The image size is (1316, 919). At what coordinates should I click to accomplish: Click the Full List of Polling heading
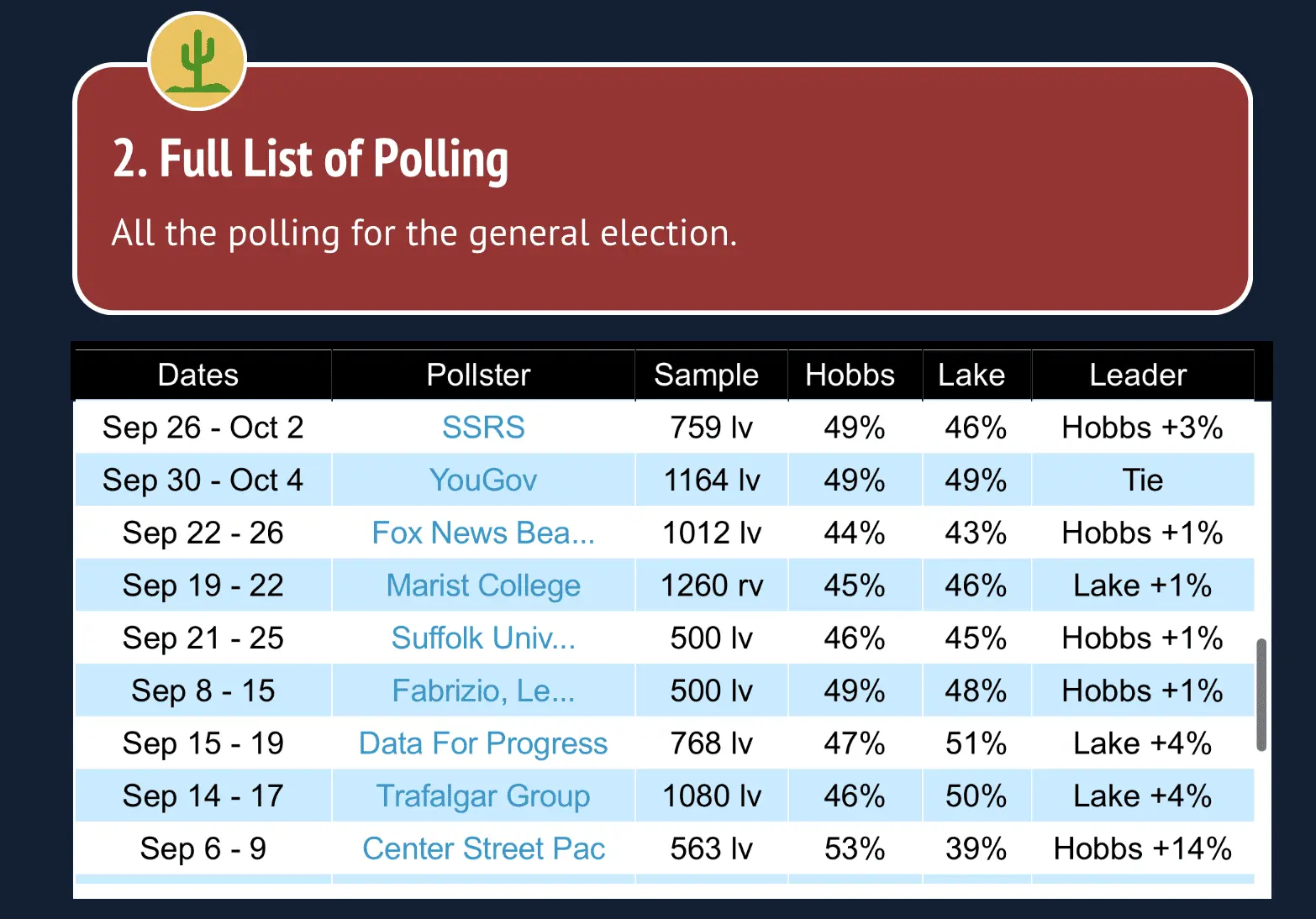pos(311,159)
